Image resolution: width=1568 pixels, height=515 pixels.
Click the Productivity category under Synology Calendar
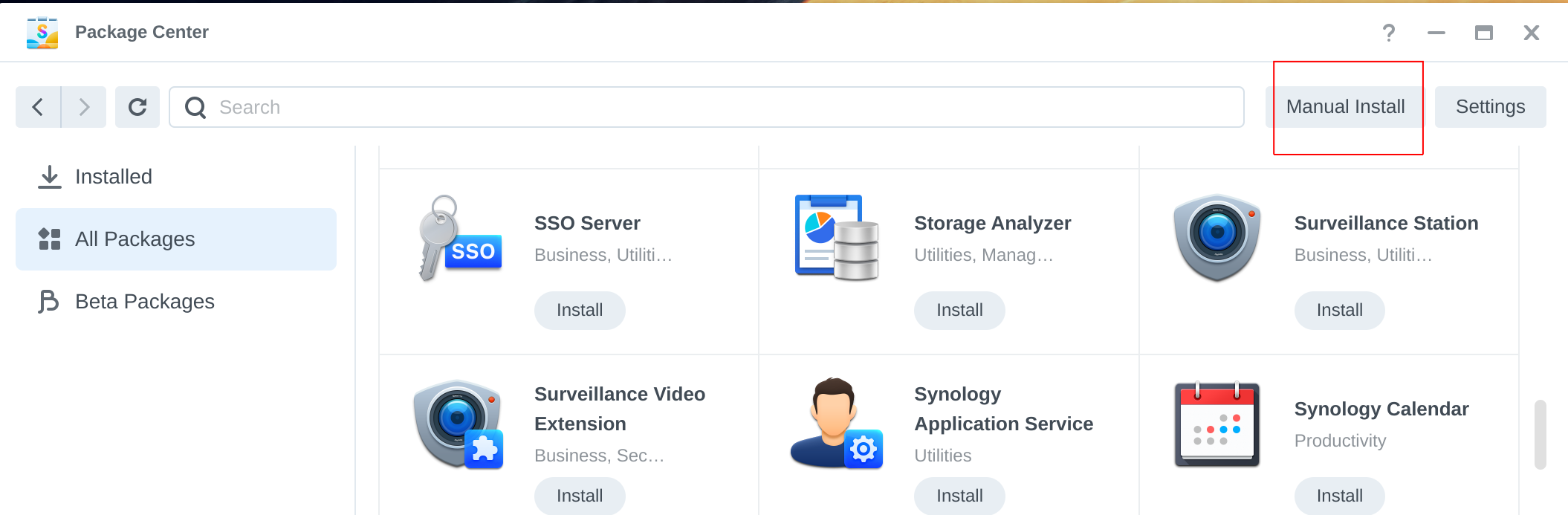pyautogui.click(x=1340, y=441)
